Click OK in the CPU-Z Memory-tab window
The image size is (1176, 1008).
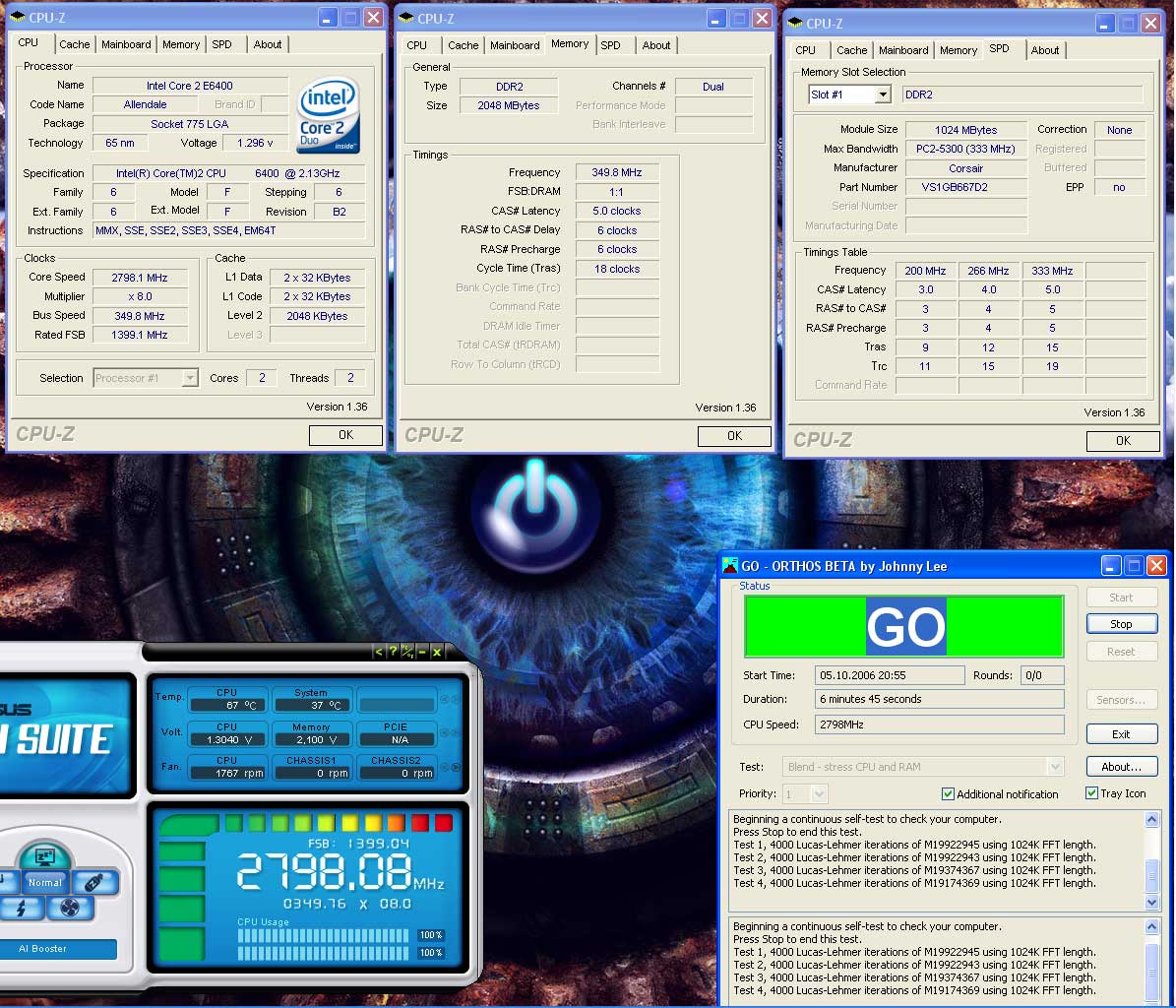tap(734, 436)
